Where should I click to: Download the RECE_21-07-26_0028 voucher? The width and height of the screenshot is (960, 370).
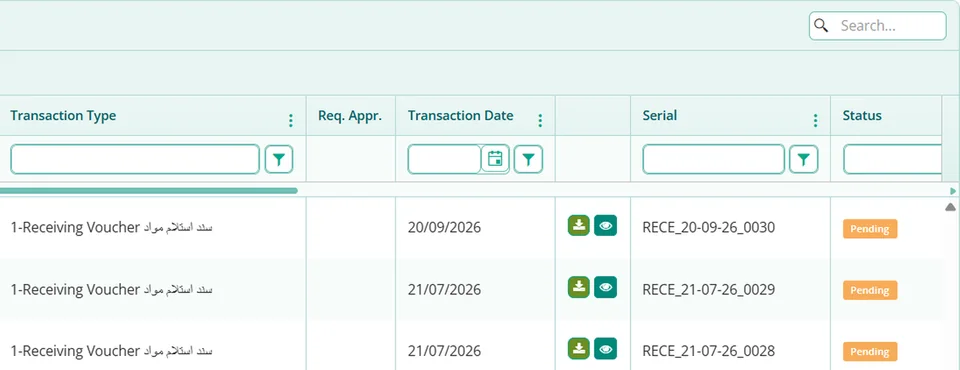click(579, 349)
